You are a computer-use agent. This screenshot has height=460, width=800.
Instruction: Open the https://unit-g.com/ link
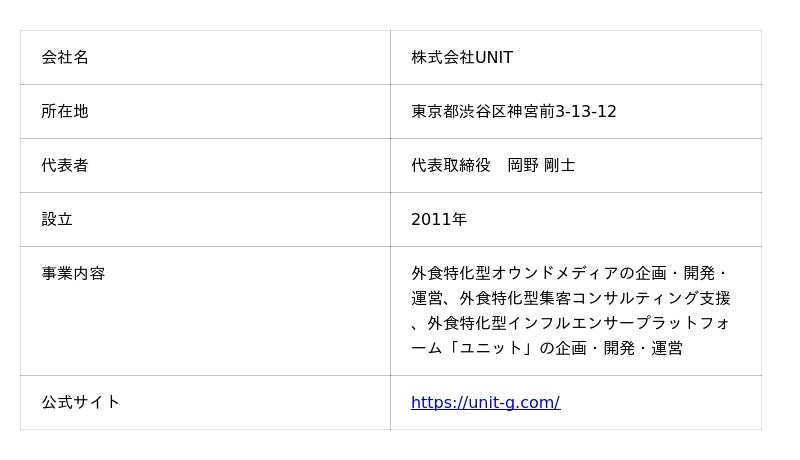[485, 403]
